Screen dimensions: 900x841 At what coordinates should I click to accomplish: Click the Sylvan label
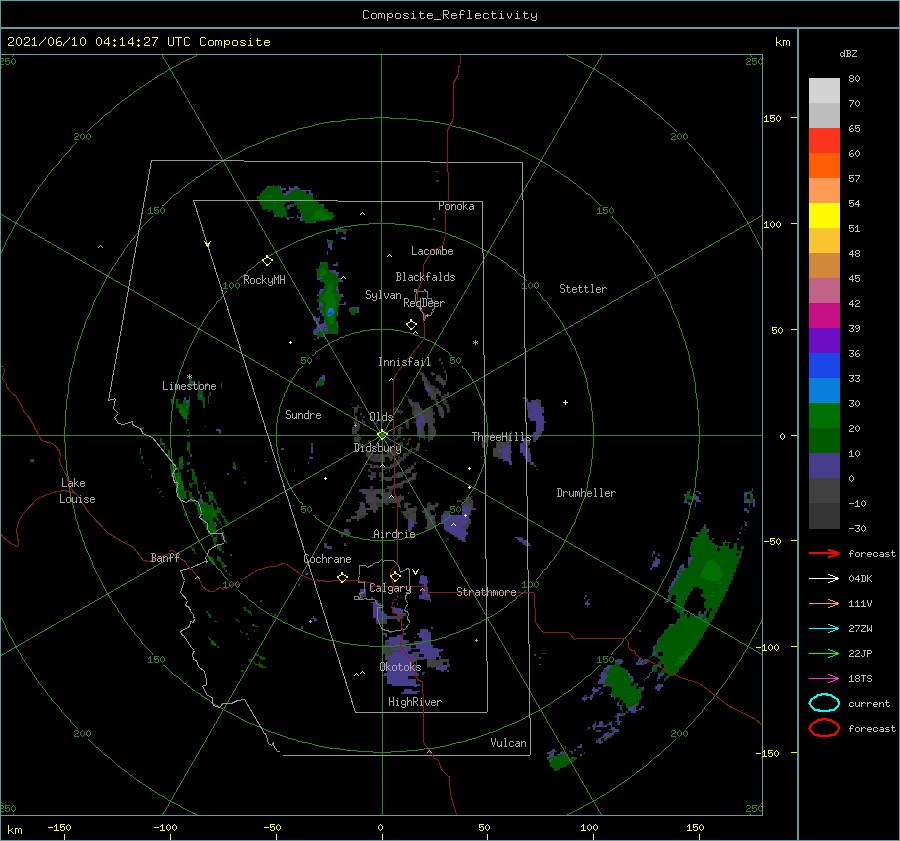383,296
